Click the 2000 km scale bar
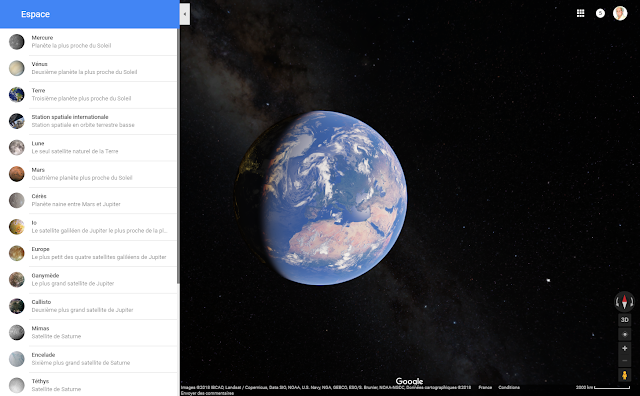 click(x=603, y=387)
